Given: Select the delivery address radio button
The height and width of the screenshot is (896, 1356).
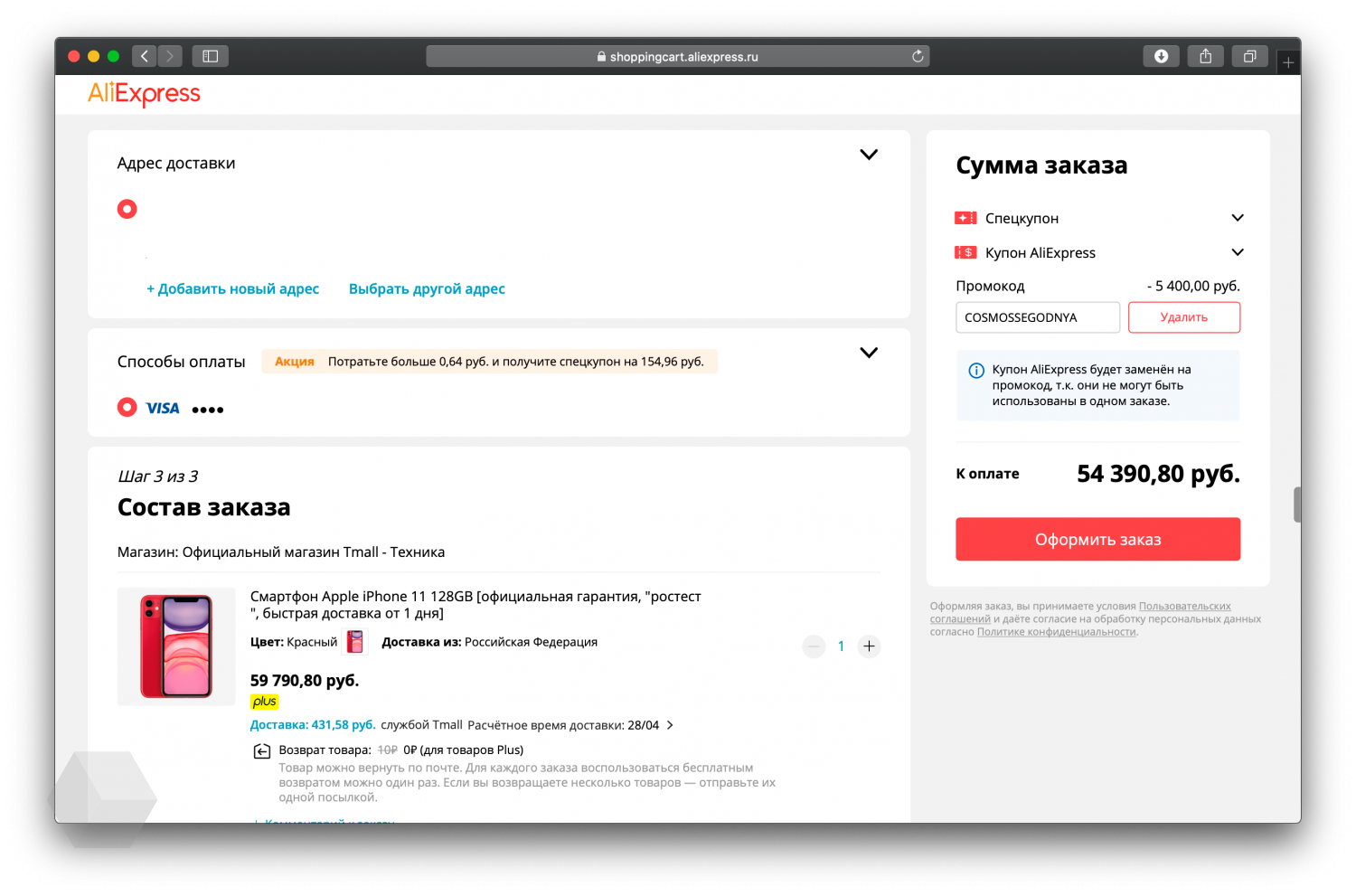Looking at the screenshot, I should click(x=127, y=209).
